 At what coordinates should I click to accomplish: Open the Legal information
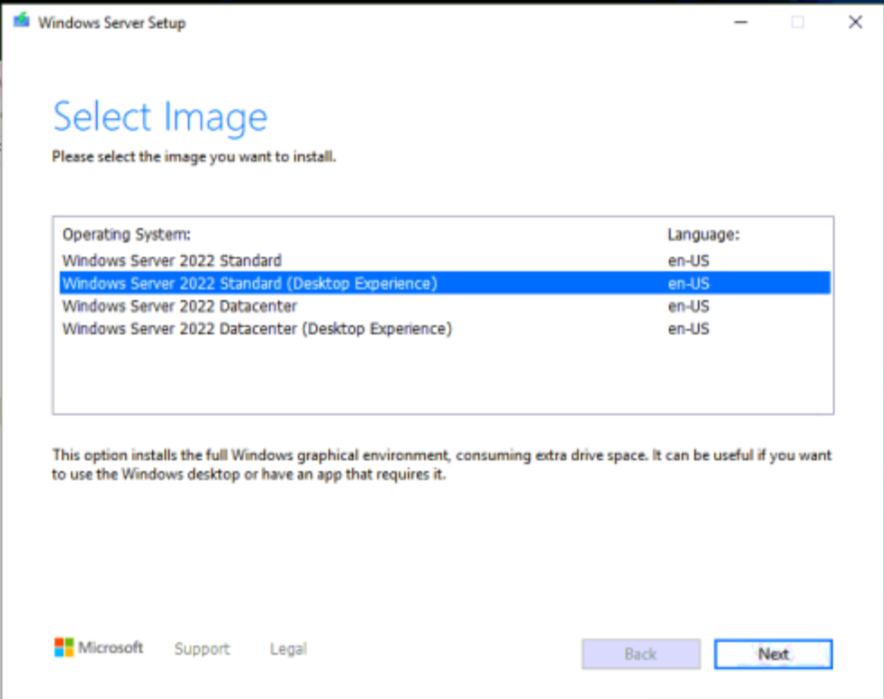pyautogui.click(x=287, y=648)
